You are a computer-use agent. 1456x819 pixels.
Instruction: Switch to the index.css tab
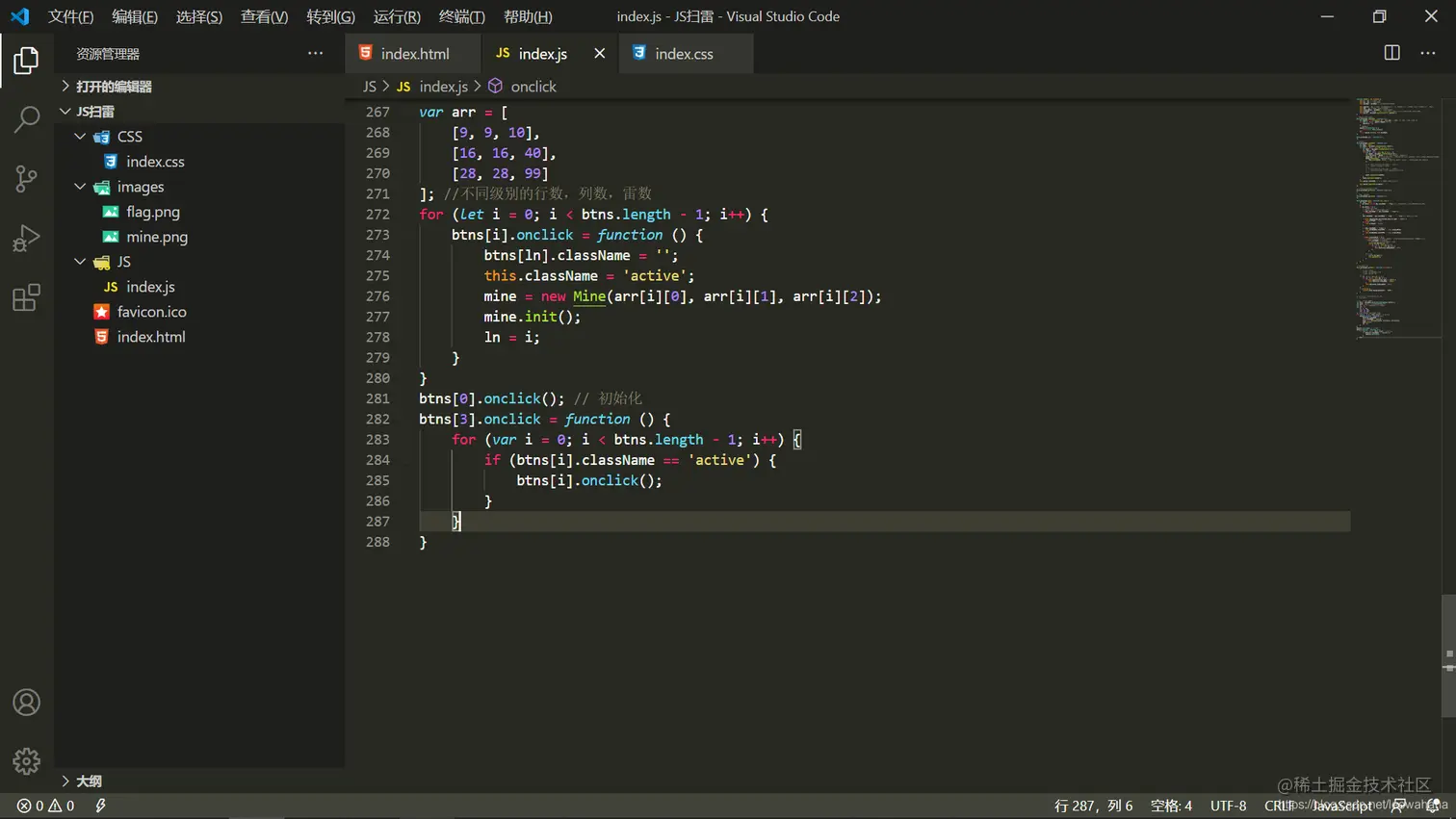coord(684,54)
